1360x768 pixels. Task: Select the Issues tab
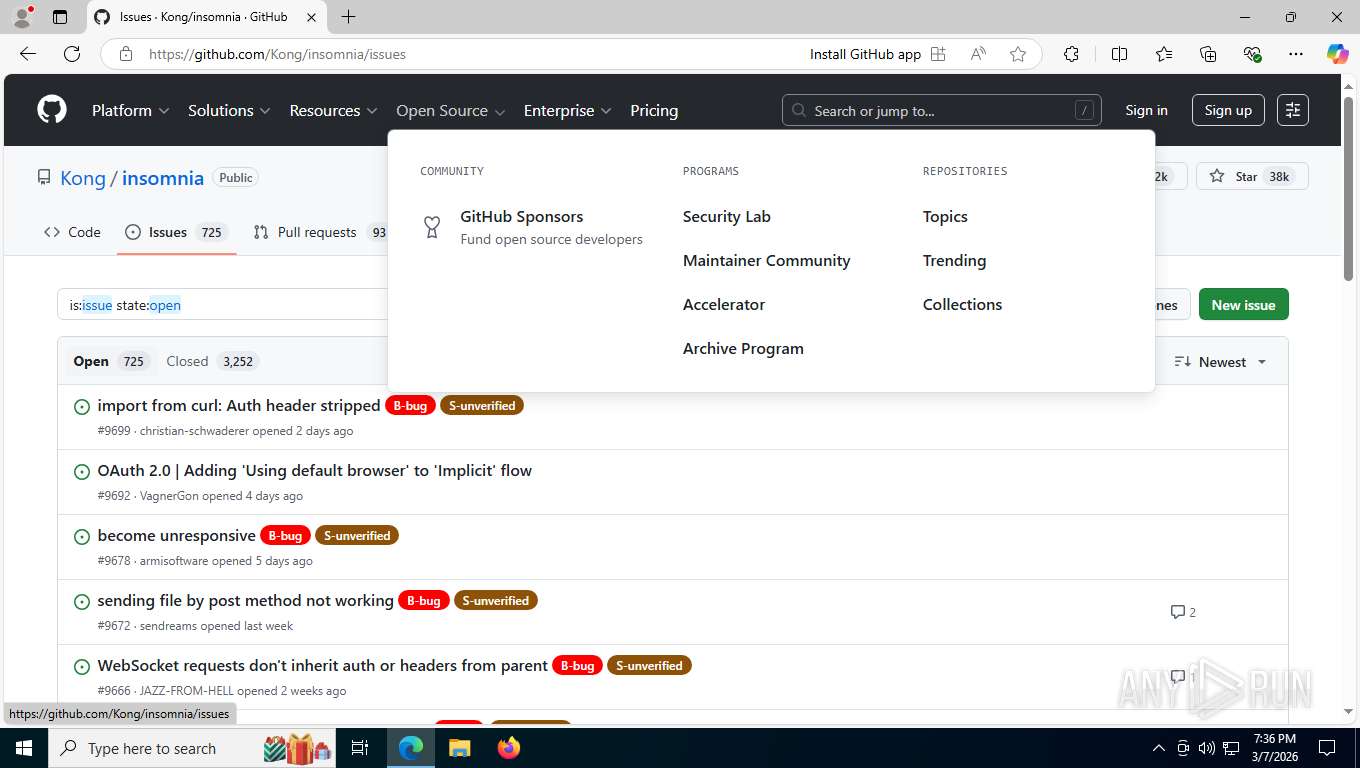coord(176,232)
